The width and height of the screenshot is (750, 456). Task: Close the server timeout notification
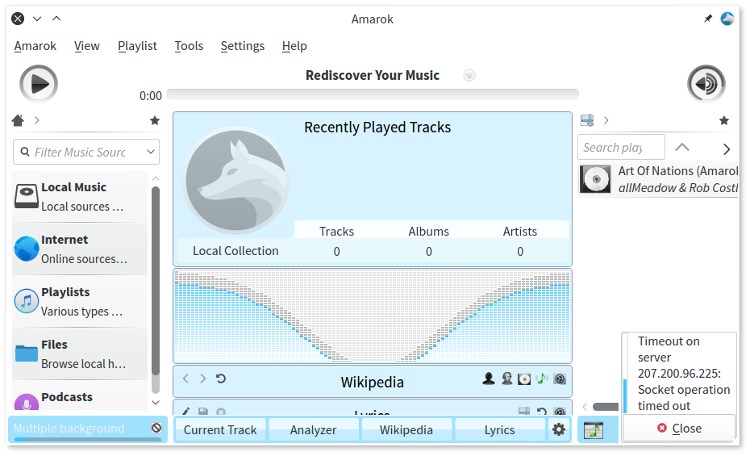click(x=679, y=428)
